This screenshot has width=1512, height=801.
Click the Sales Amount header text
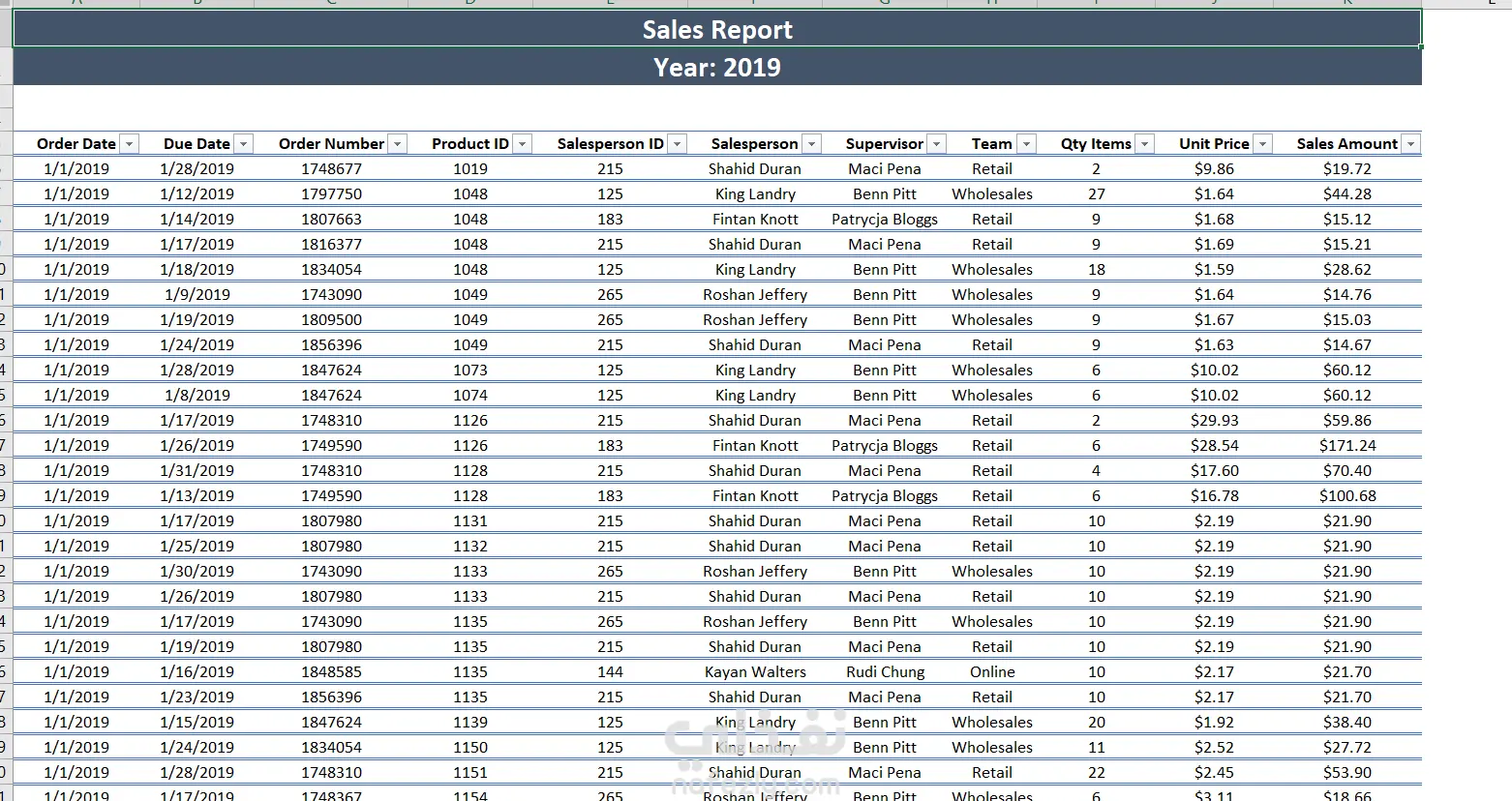click(x=1347, y=143)
